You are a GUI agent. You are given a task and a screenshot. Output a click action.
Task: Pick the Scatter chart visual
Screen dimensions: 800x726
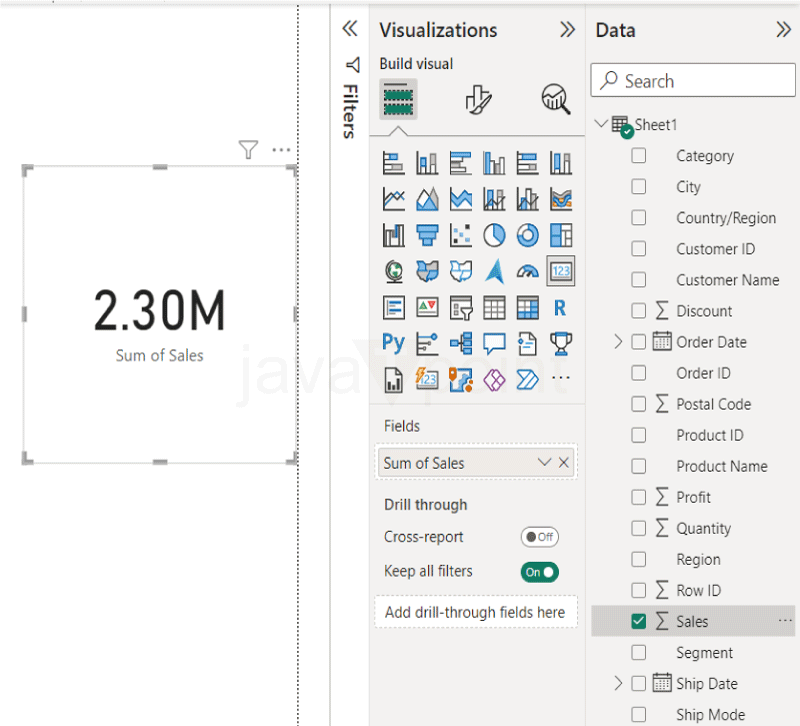(x=461, y=235)
